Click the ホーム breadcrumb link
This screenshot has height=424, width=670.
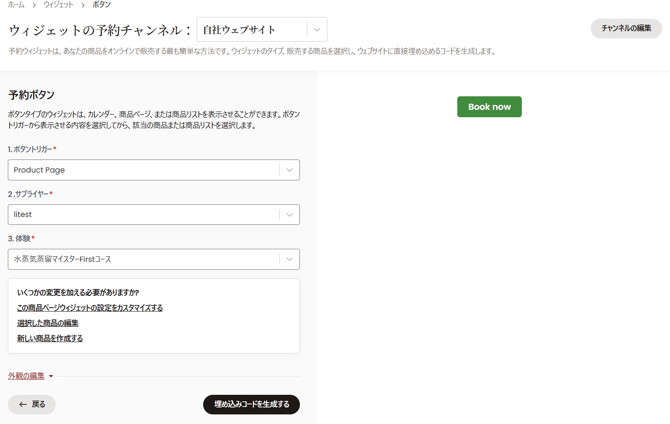pyautogui.click(x=16, y=5)
